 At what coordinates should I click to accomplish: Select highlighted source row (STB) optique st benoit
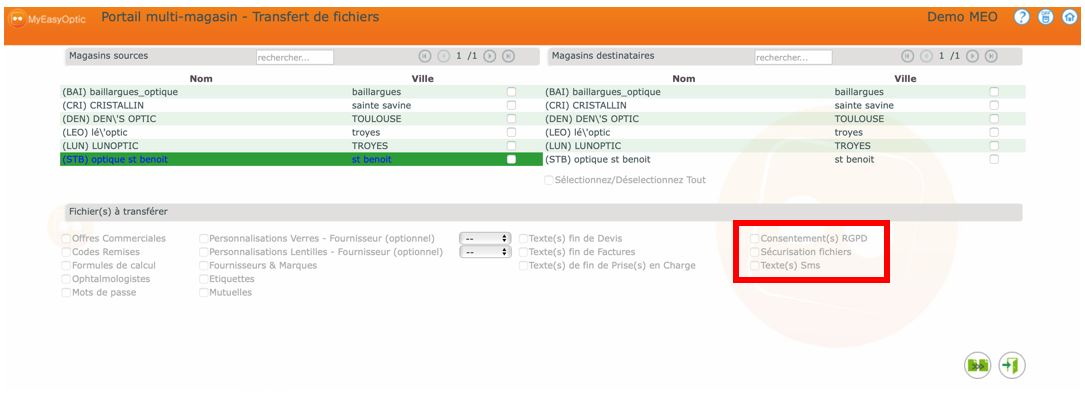coord(301,159)
